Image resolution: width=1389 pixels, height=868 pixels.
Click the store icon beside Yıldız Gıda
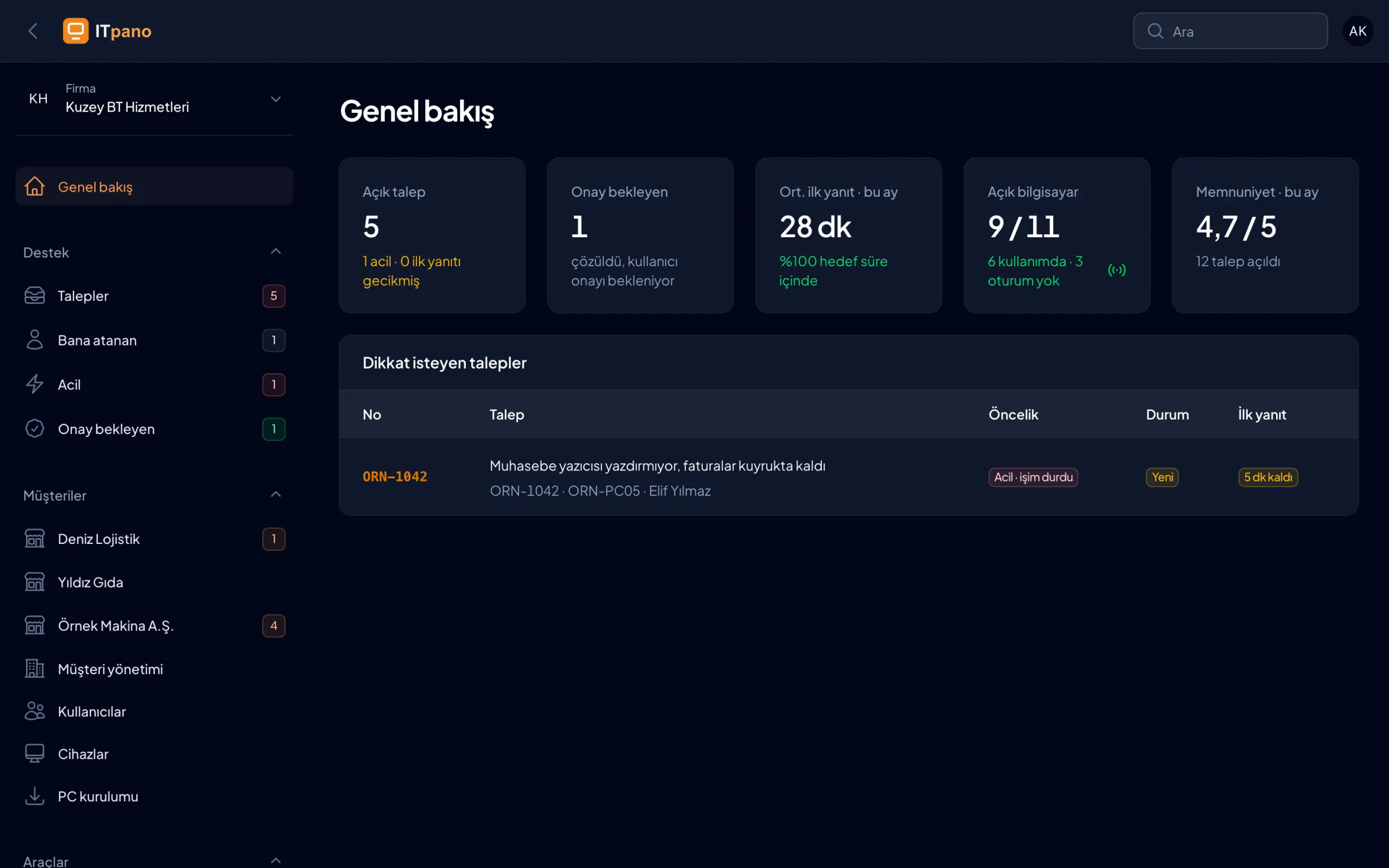35,582
